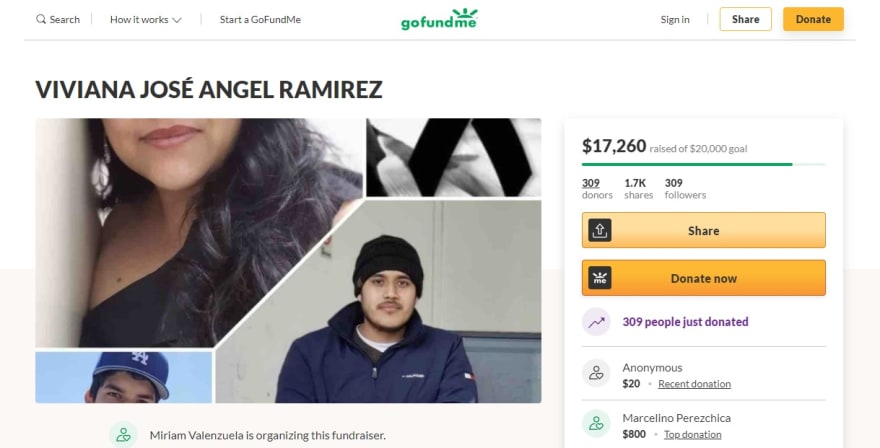This screenshot has width=880, height=448.
Task: Click Marcelino Perezchica's green donor icon
Action: coord(596,424)
